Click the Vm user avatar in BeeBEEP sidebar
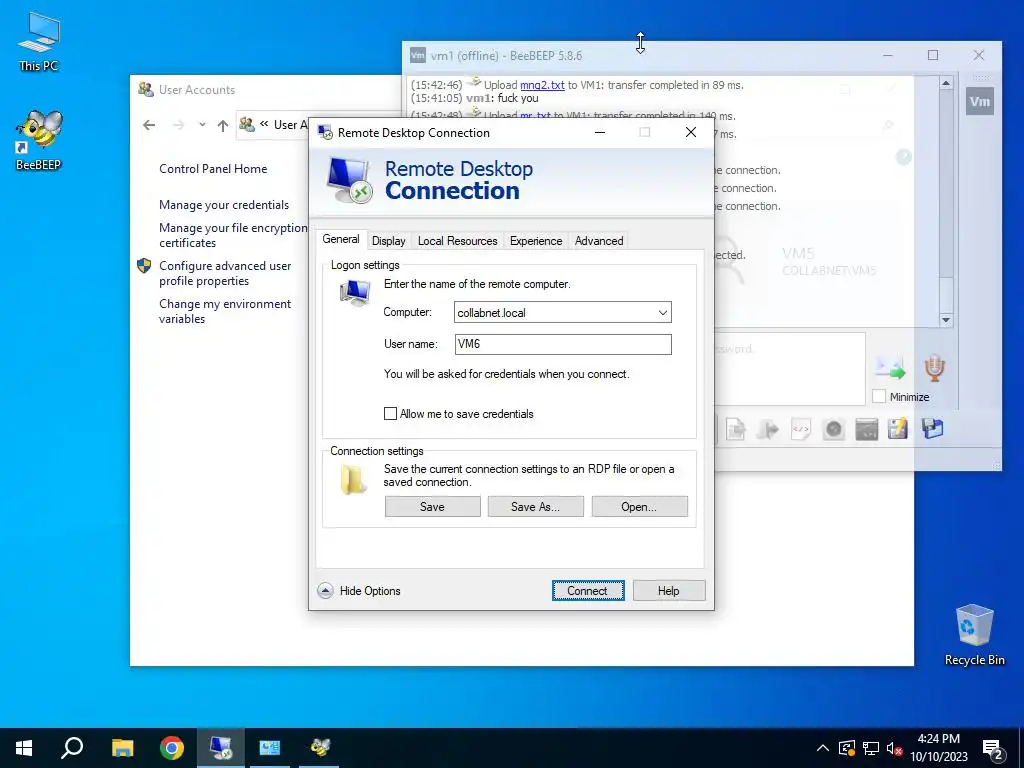This screenshot has height=768, width=1024. (980, 101)
